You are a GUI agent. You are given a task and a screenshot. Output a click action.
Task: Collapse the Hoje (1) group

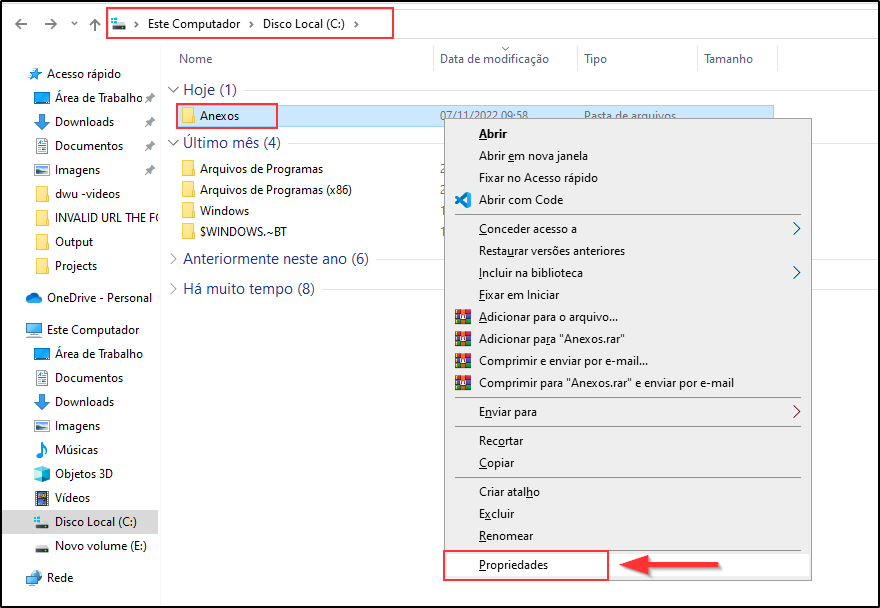[x=173, y=91]
